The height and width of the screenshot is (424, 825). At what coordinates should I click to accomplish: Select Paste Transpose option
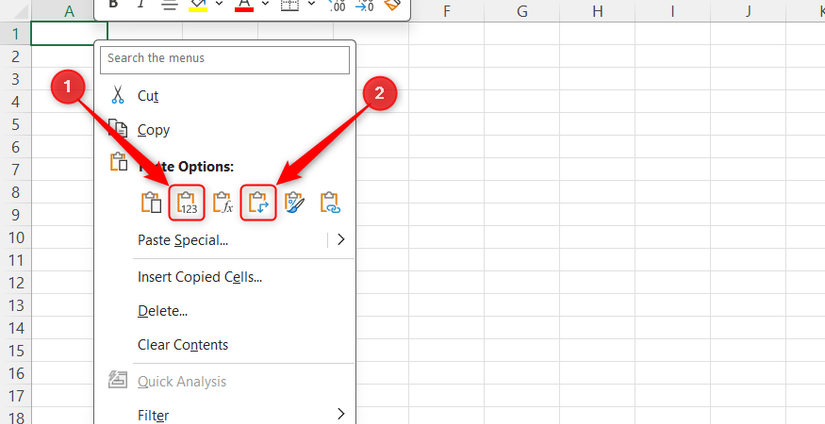coord(258,203)
